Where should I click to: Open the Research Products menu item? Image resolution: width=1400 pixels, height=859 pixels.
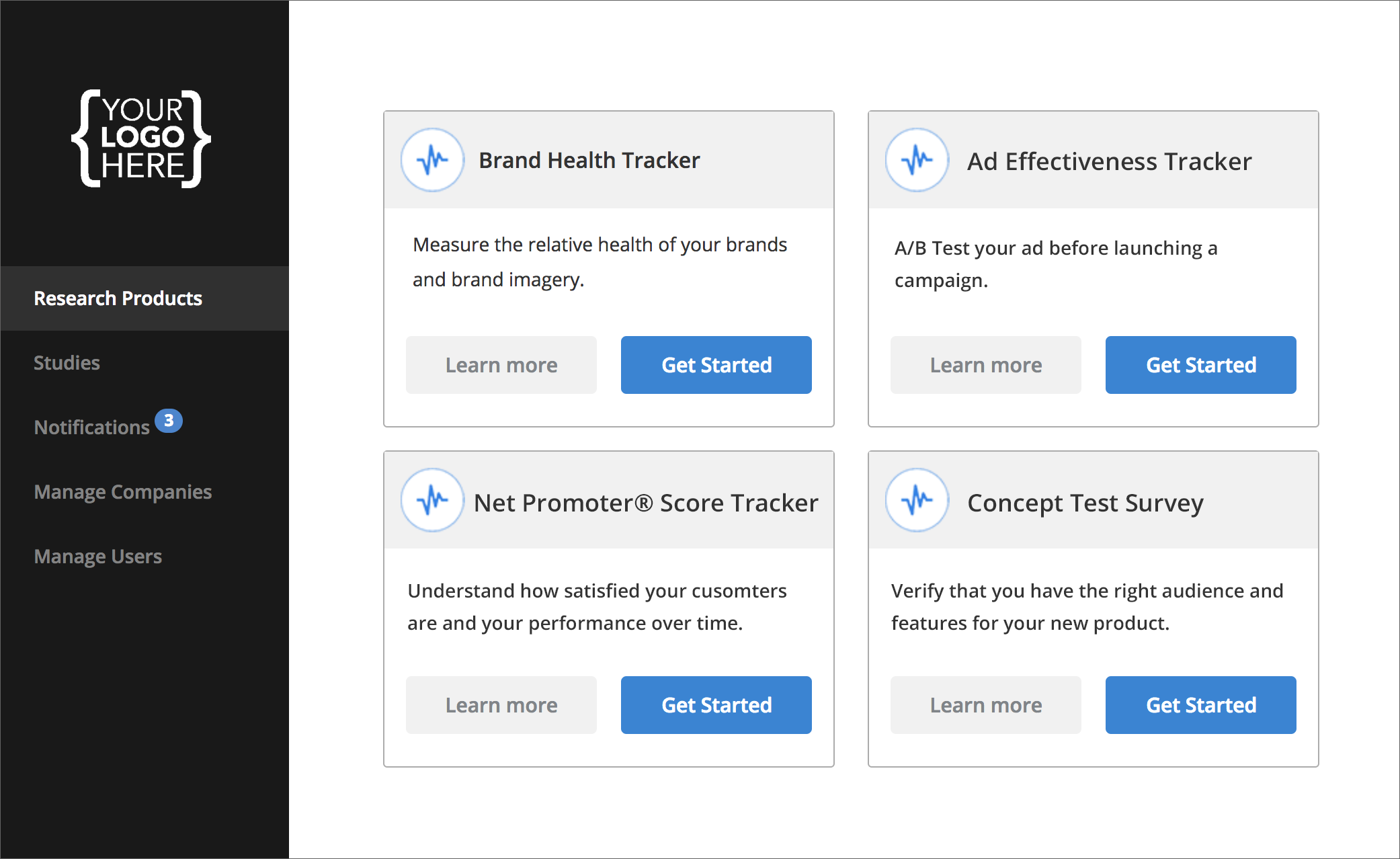[145, 298]
